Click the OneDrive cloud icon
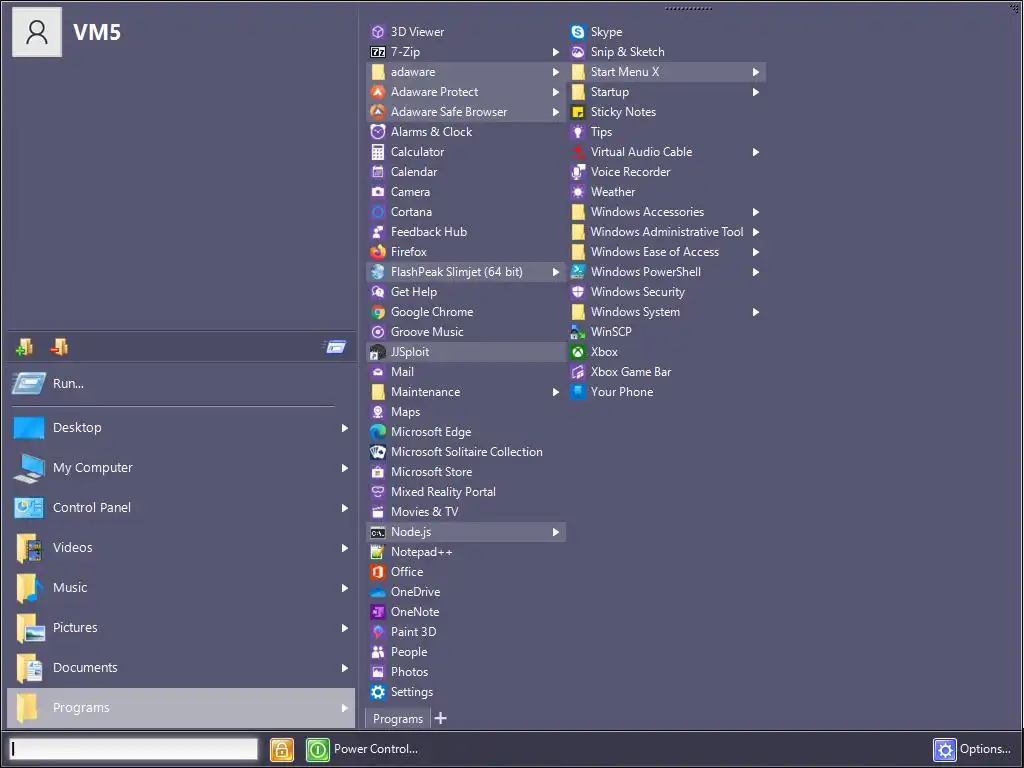 click(377, 592)
